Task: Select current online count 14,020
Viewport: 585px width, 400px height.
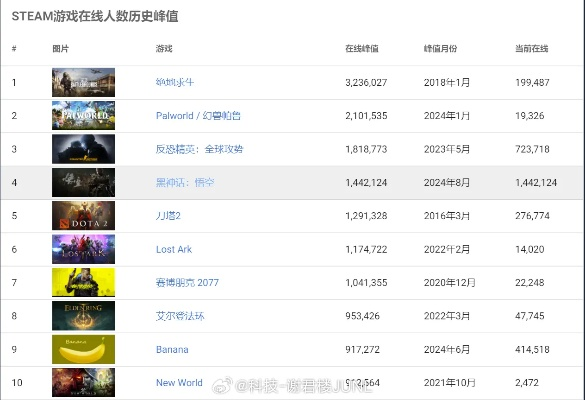Action: (x=530, y=249)
